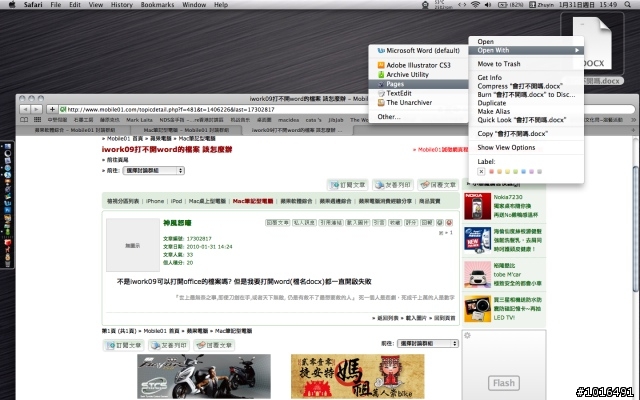Open the top forum group dropdown
Screen dimensions: 640x400
[153, 170]
